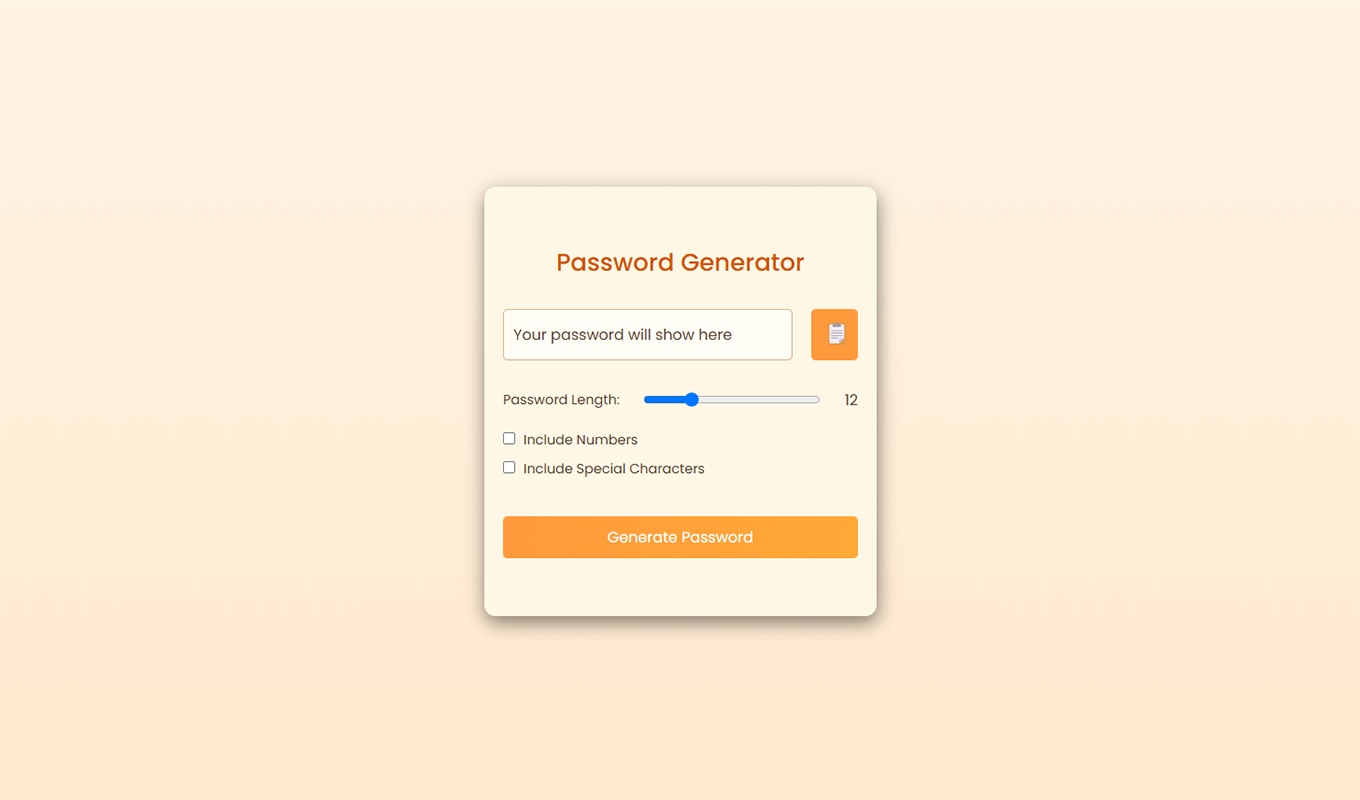Click the 'Your password will show here' placeholder
The width and height of the screenshot is (1360, 800).
point(622,335)
